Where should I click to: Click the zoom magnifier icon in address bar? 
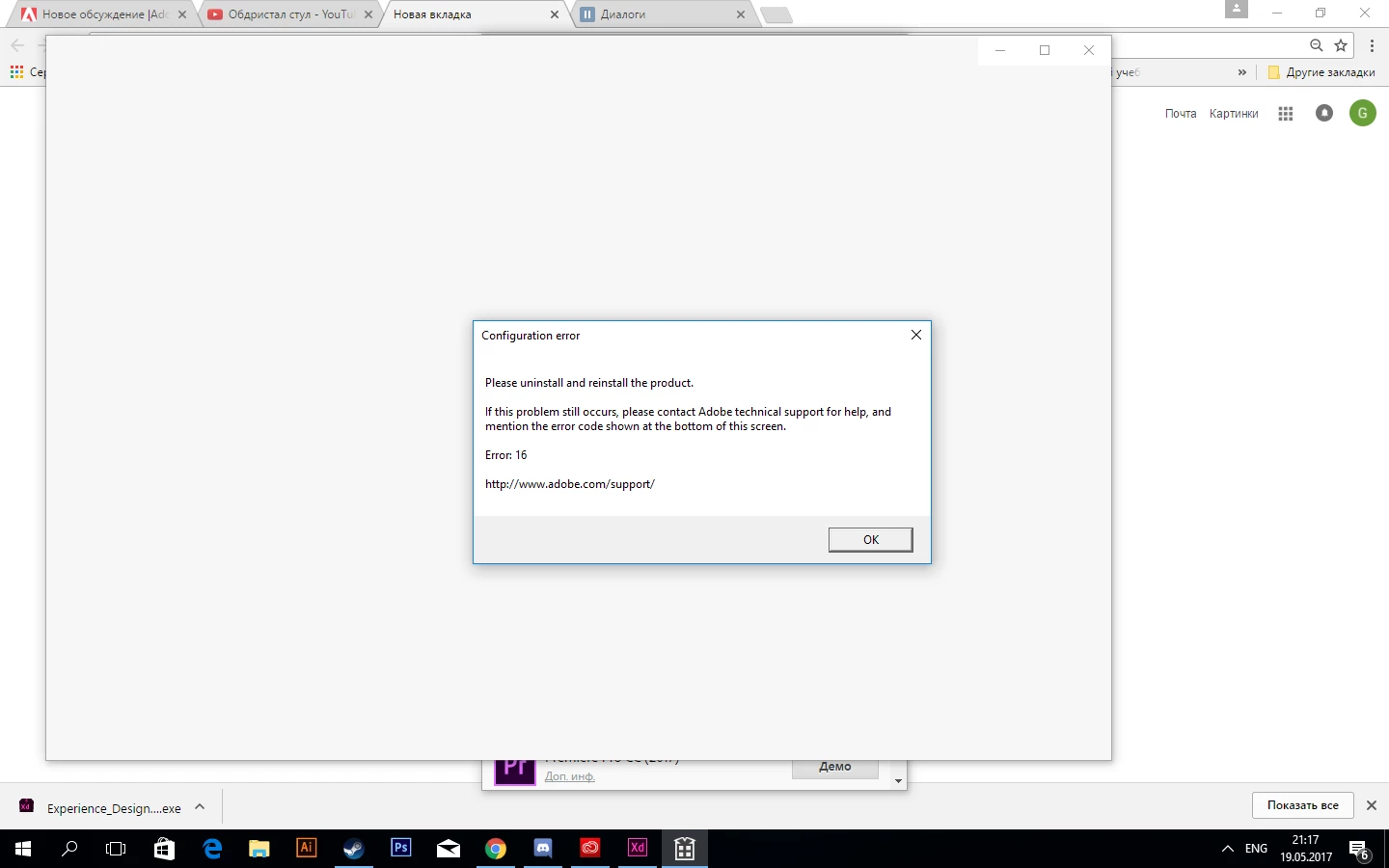pos(1317,45)
